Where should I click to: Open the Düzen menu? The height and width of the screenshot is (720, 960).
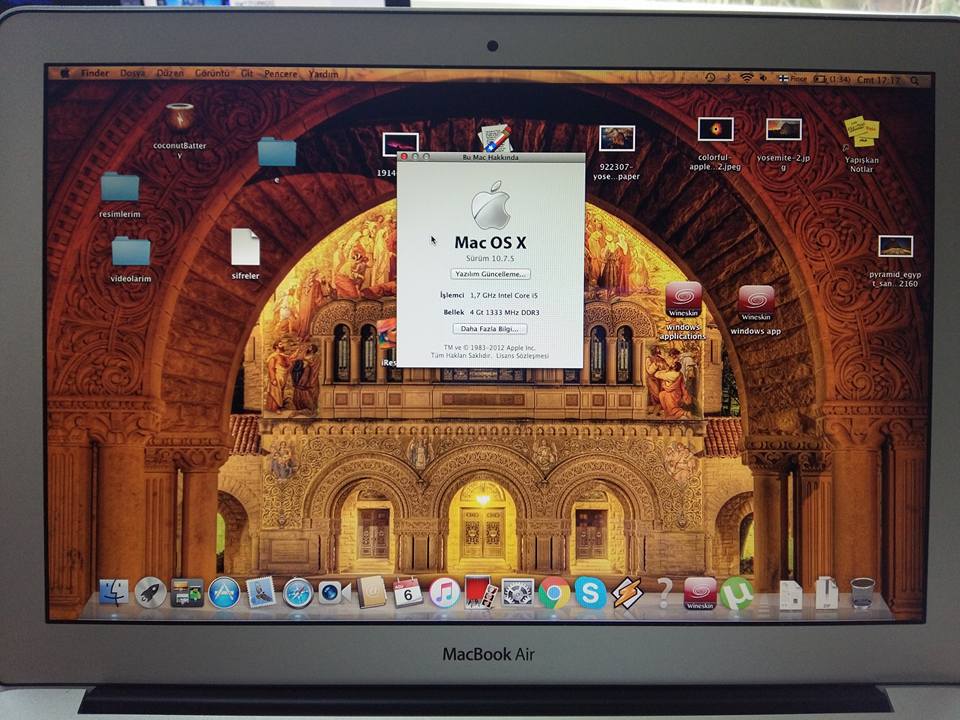pyautogui.click(x=170, y=73)
